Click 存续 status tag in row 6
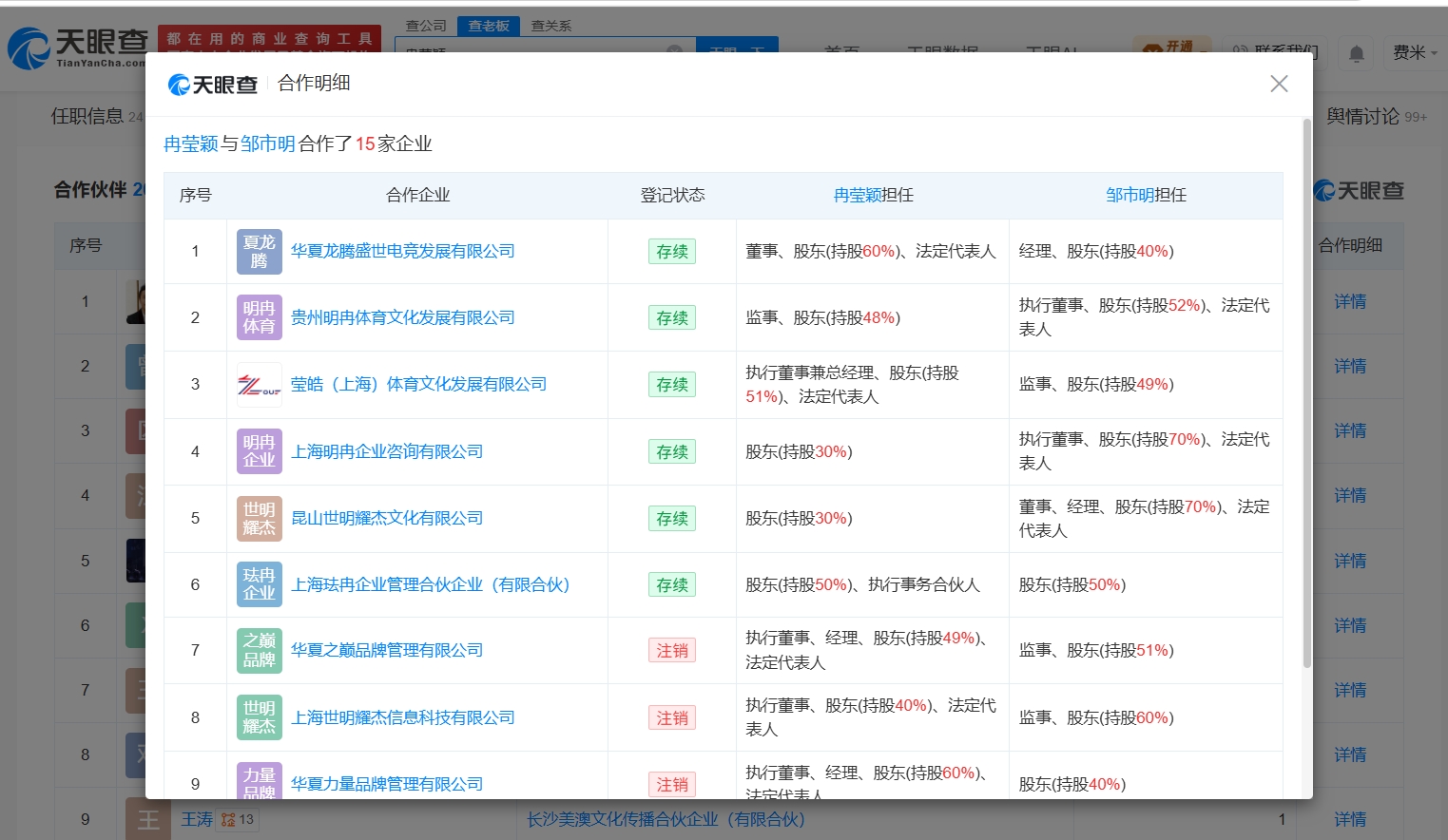The image size is (1448, 840). pyautogui.click(x=672, y=585)
